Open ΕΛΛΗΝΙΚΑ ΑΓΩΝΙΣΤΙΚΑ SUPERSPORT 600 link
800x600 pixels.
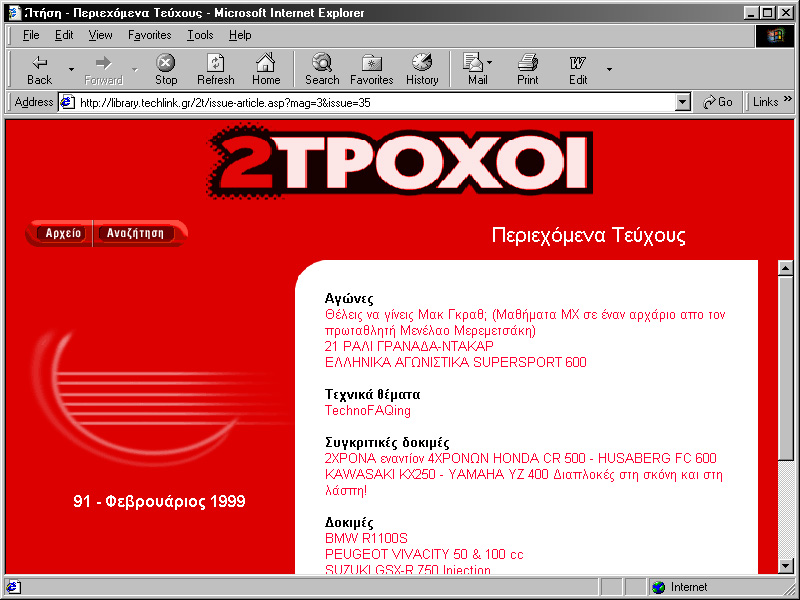click(456, 362)
